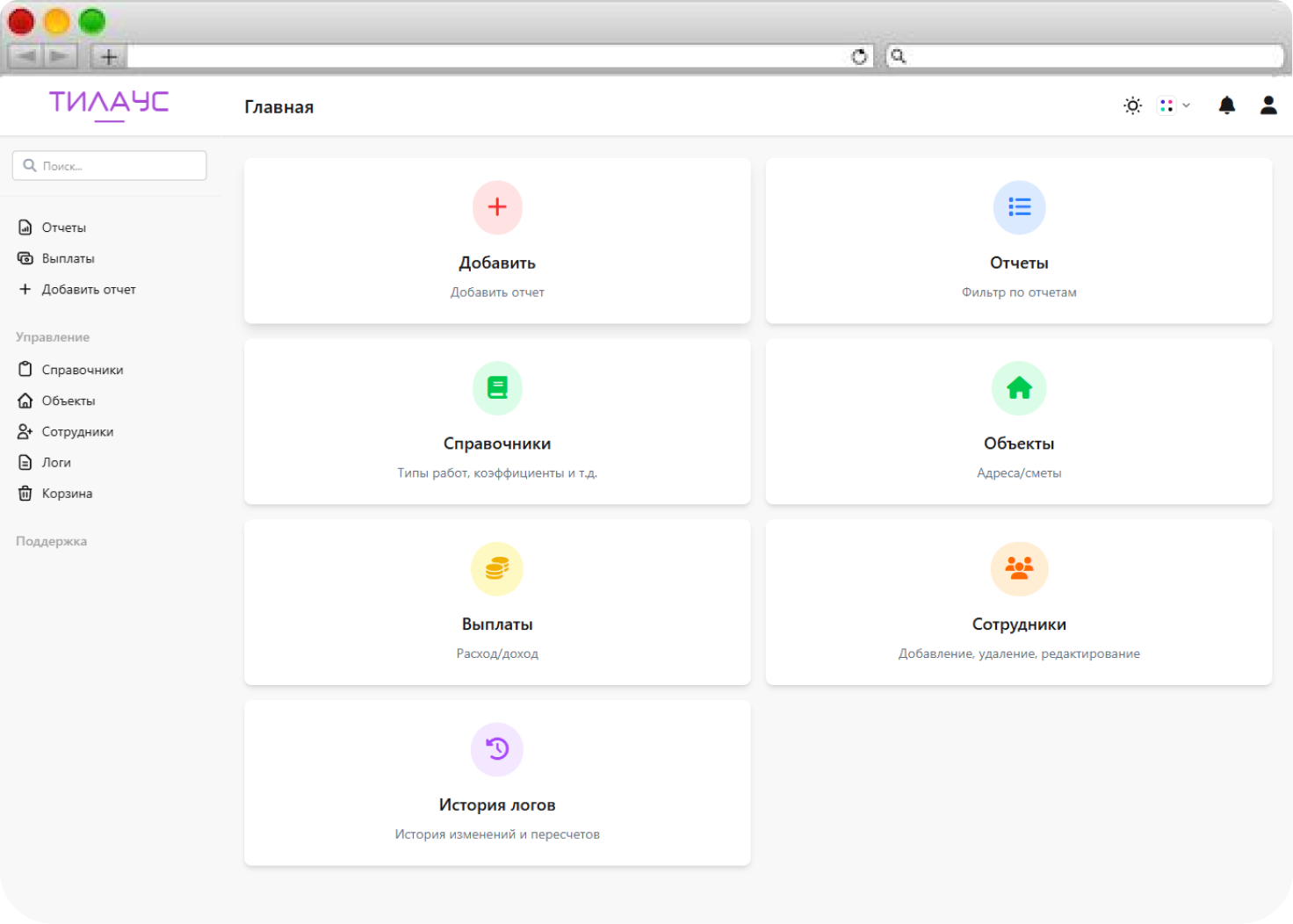
Task: Open the colored dots palette dropdown
Action: [1174, 105]
